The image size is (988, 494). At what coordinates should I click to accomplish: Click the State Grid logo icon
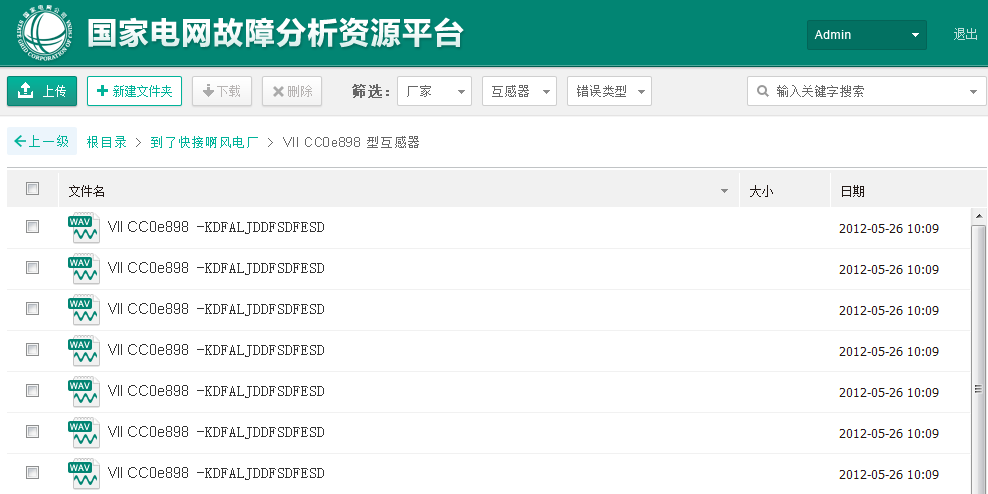42,33
